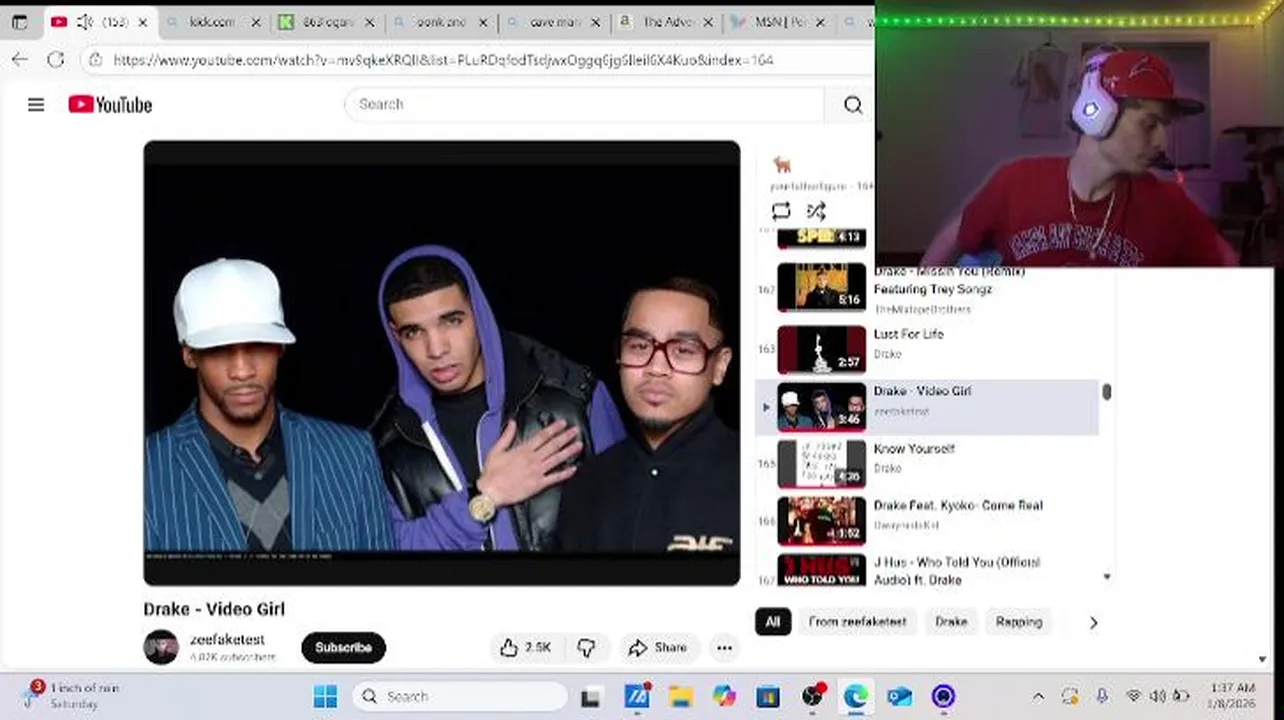Filter by From zeefaketest chip
The height and width of the screenshot is (720, 1284).
pos(857,621)
